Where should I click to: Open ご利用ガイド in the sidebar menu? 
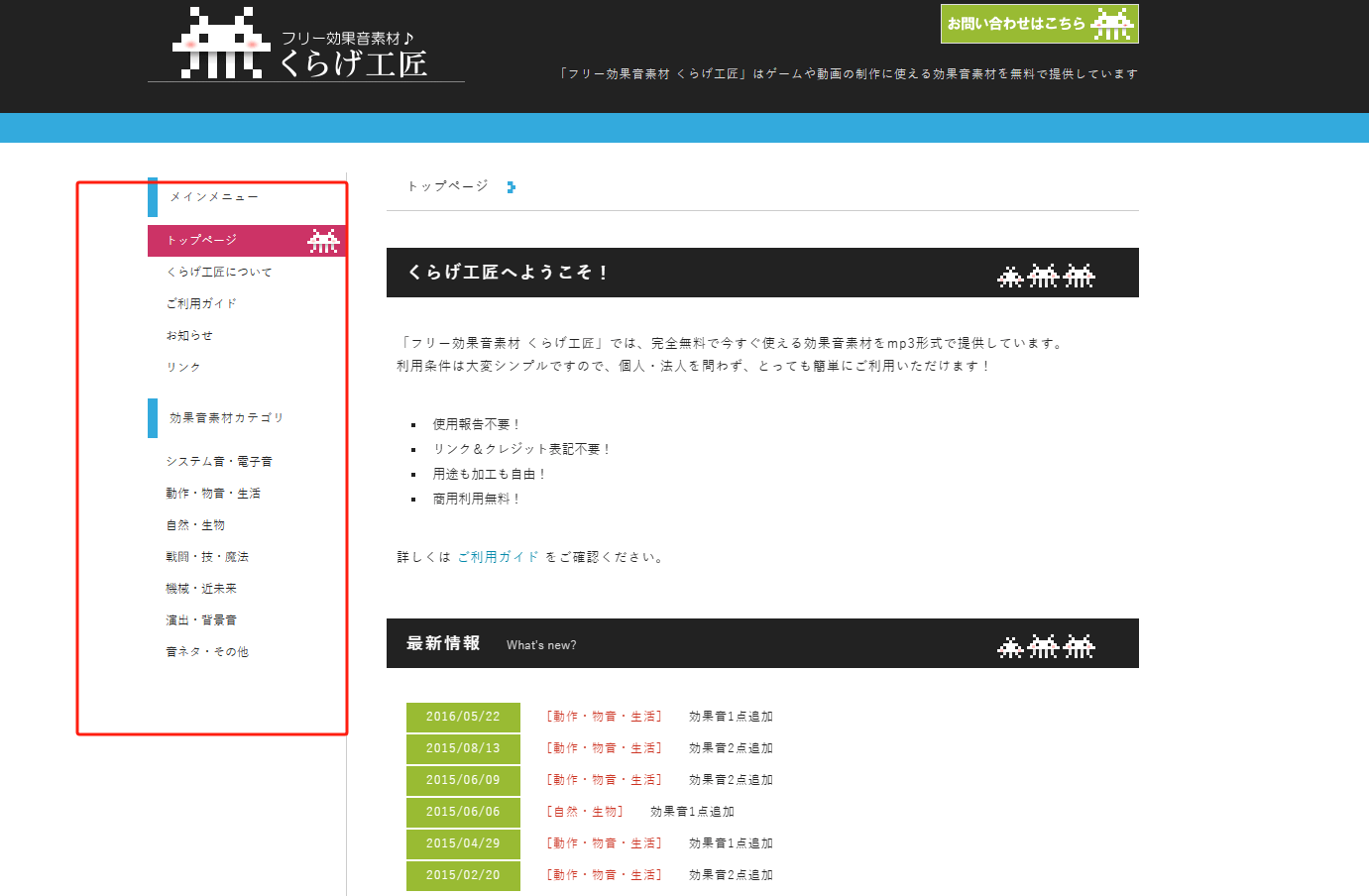coord(201,303)
